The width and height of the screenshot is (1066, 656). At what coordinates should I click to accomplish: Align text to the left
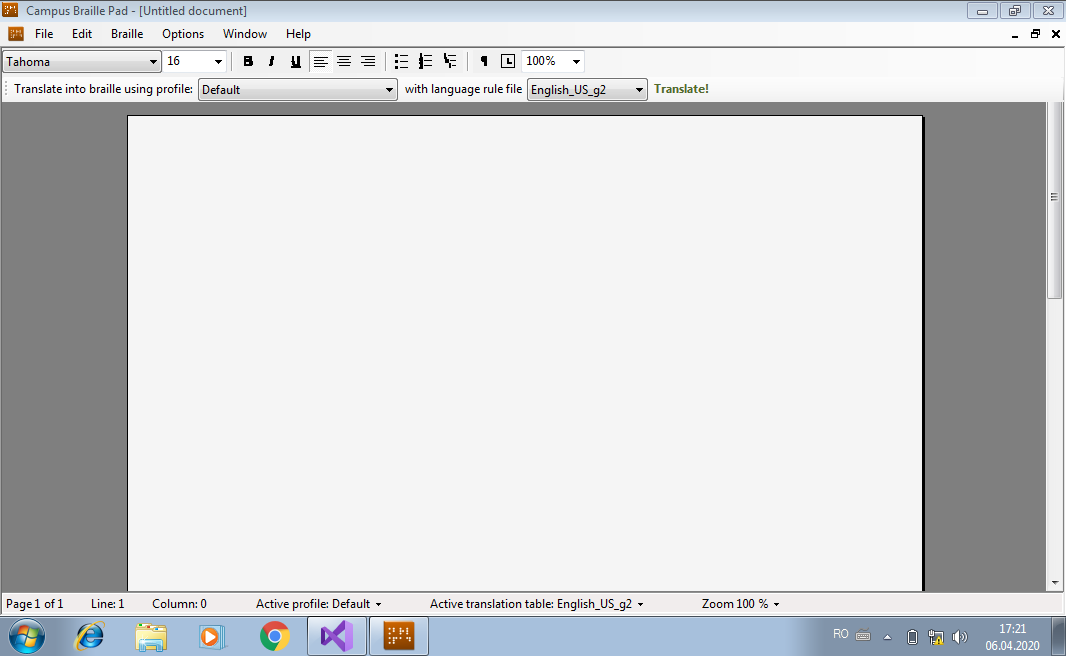(x=320, y=62)
